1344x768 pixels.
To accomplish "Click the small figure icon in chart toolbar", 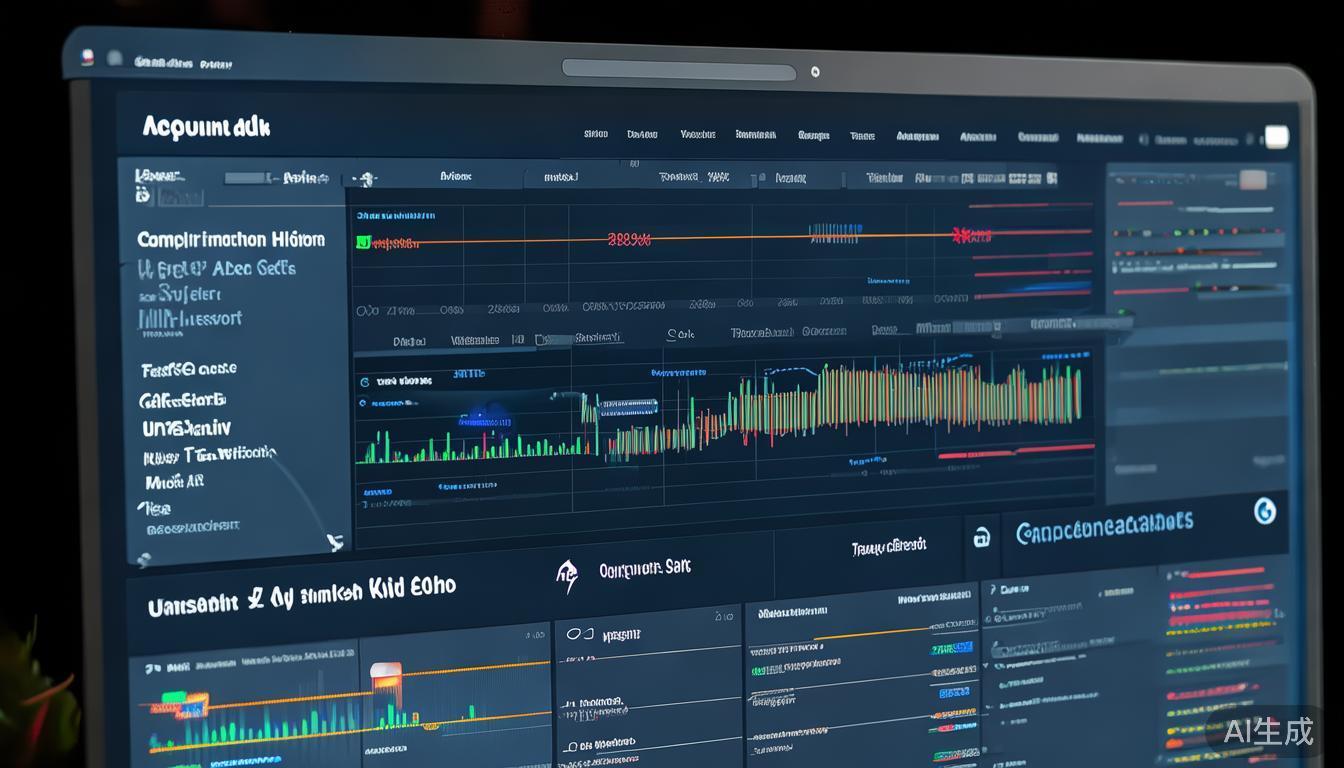I will click(x=367, y=179).
